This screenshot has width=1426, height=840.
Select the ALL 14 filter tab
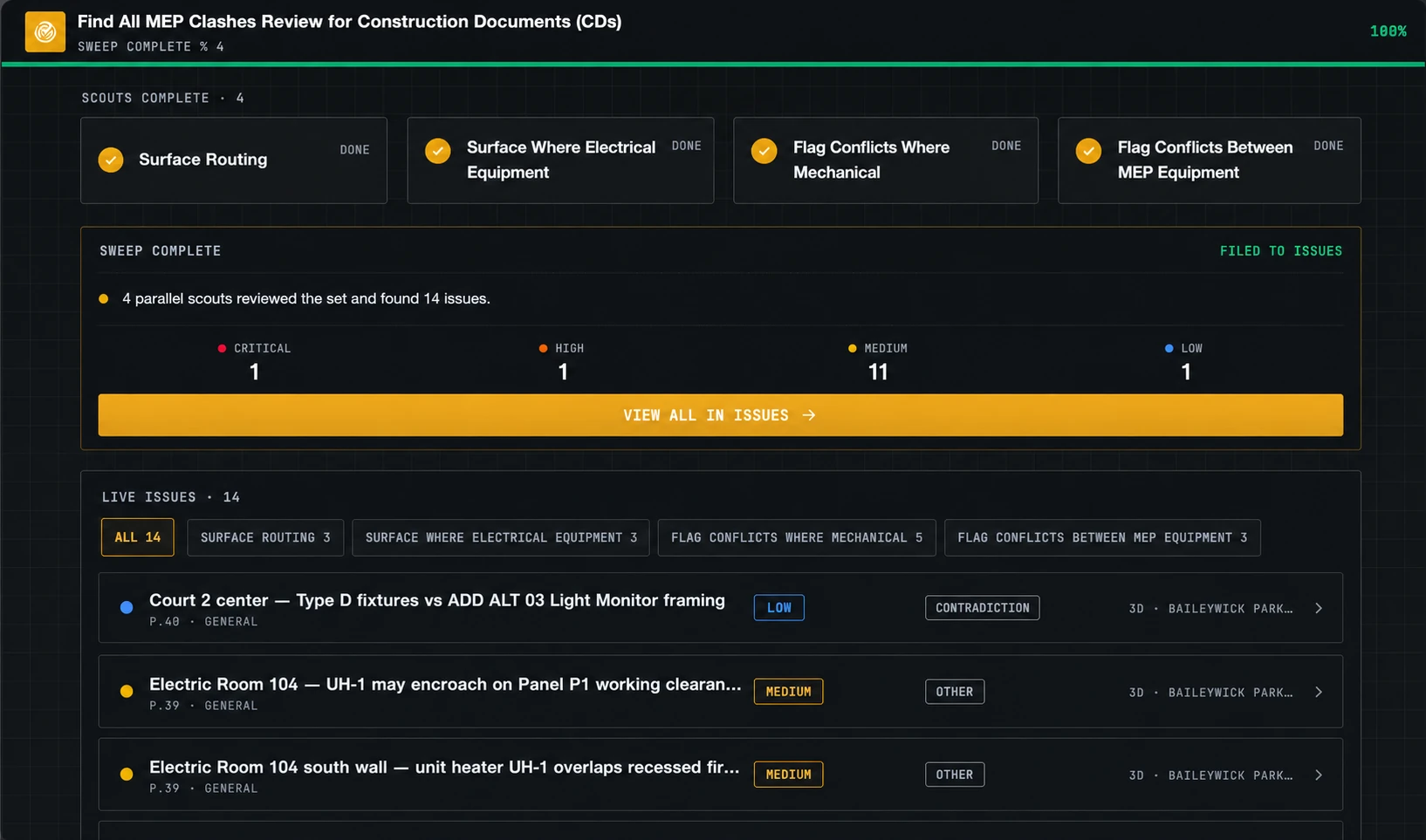(138, 537)
